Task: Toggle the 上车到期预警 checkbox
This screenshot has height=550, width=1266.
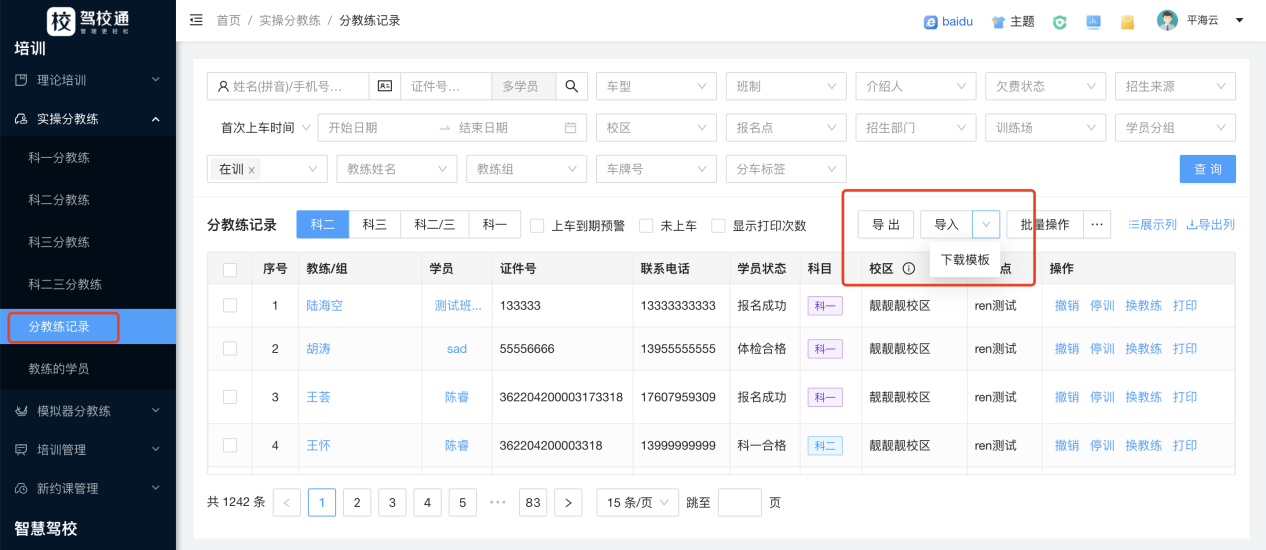Action: [x=537, y=226]
